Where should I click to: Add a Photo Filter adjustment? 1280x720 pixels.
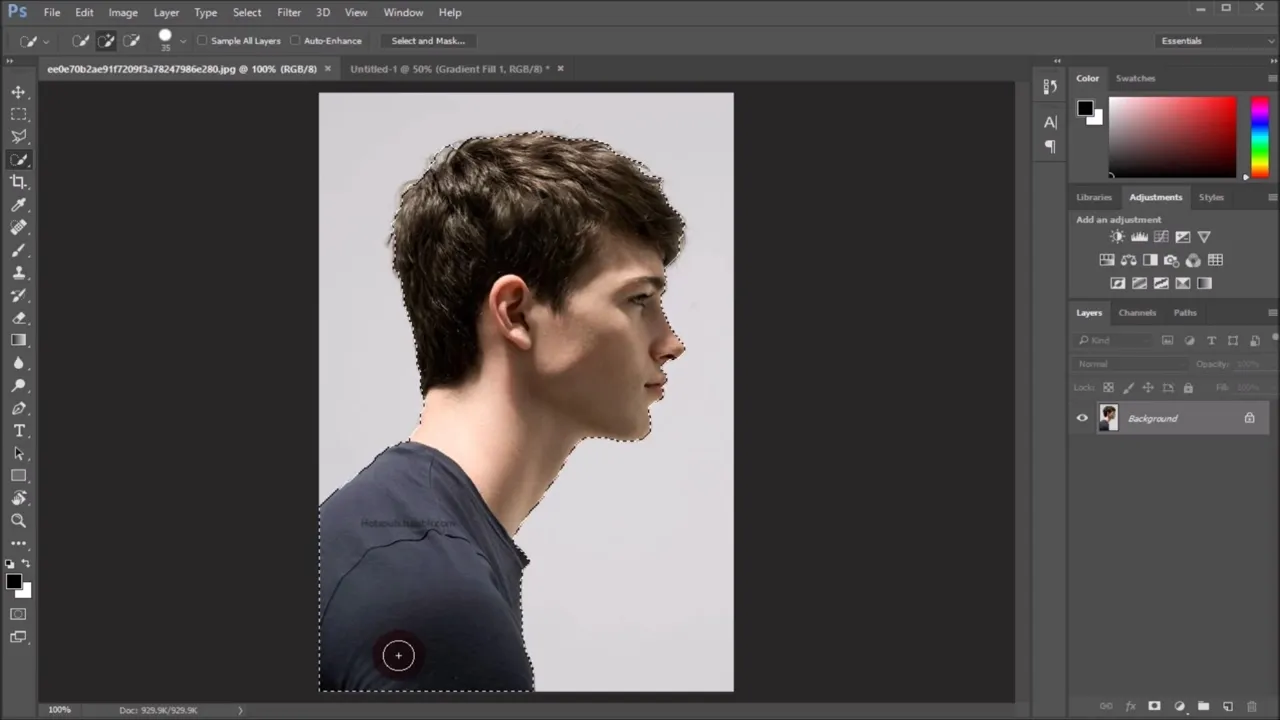(1171, 260)
